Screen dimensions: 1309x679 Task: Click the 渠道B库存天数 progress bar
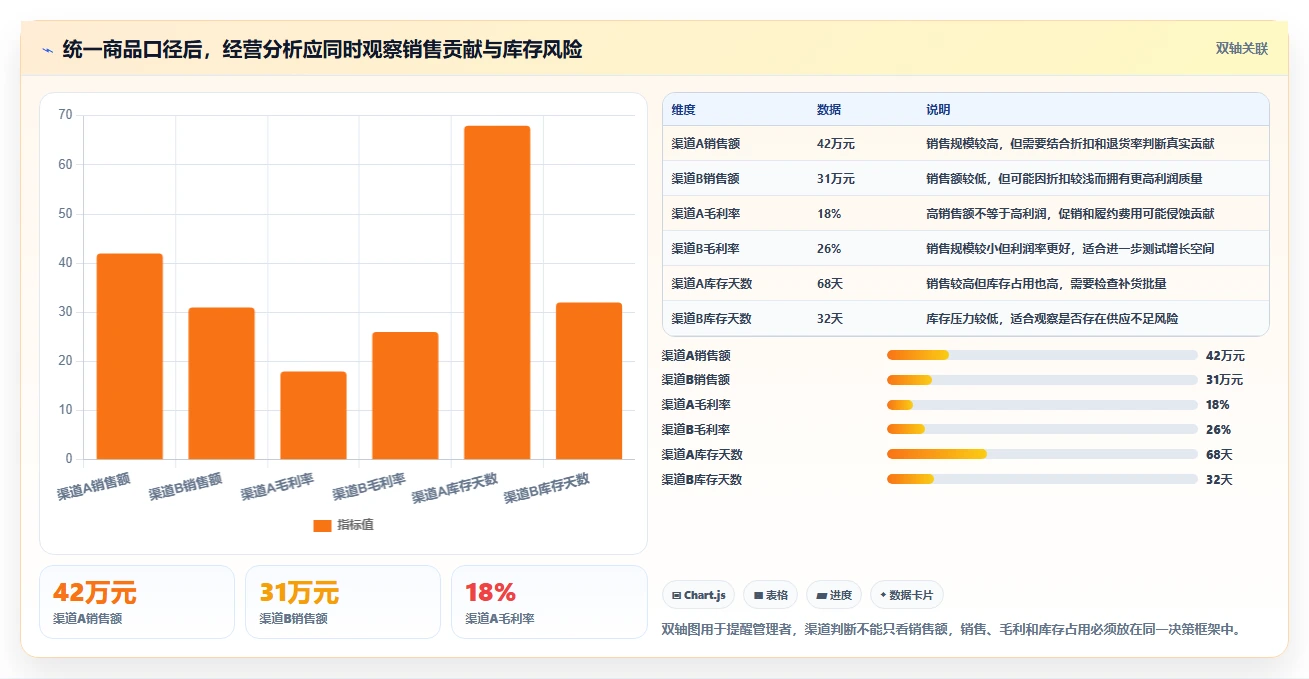tap(1042, 480)
